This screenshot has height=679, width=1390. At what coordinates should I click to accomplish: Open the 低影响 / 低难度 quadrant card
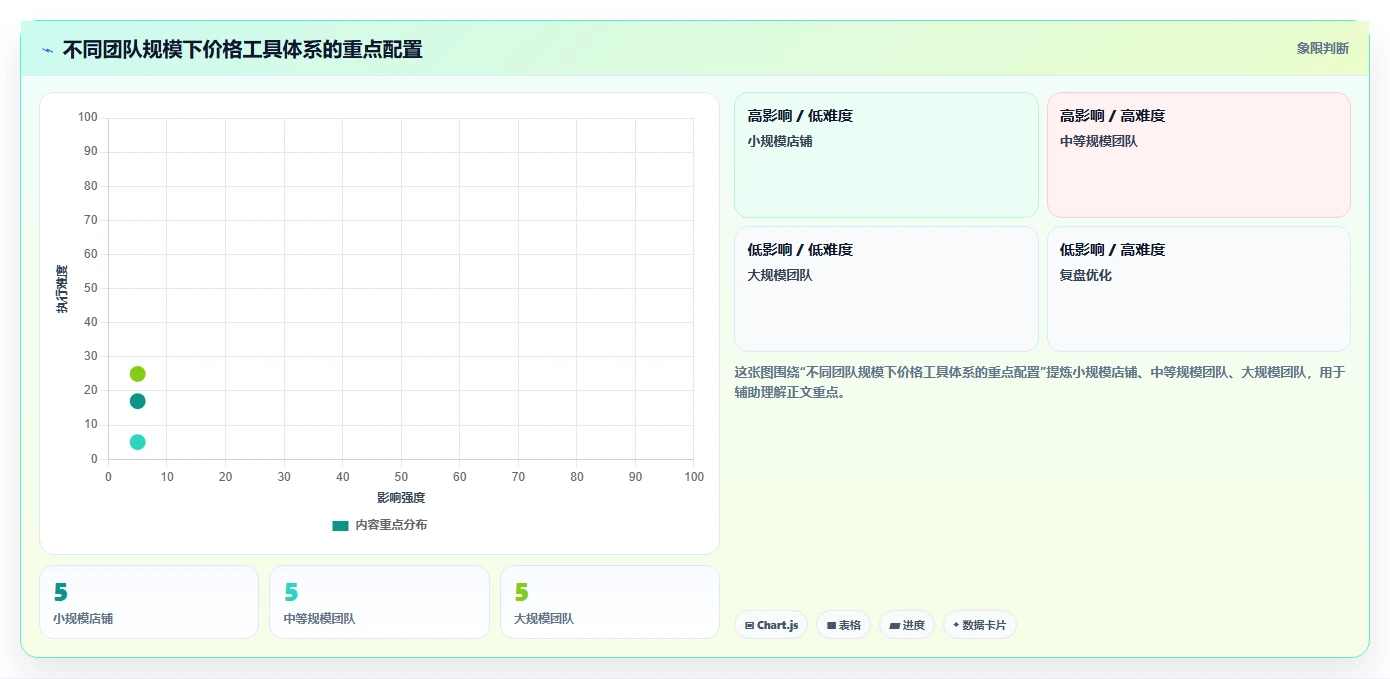[x=886, y=289]
